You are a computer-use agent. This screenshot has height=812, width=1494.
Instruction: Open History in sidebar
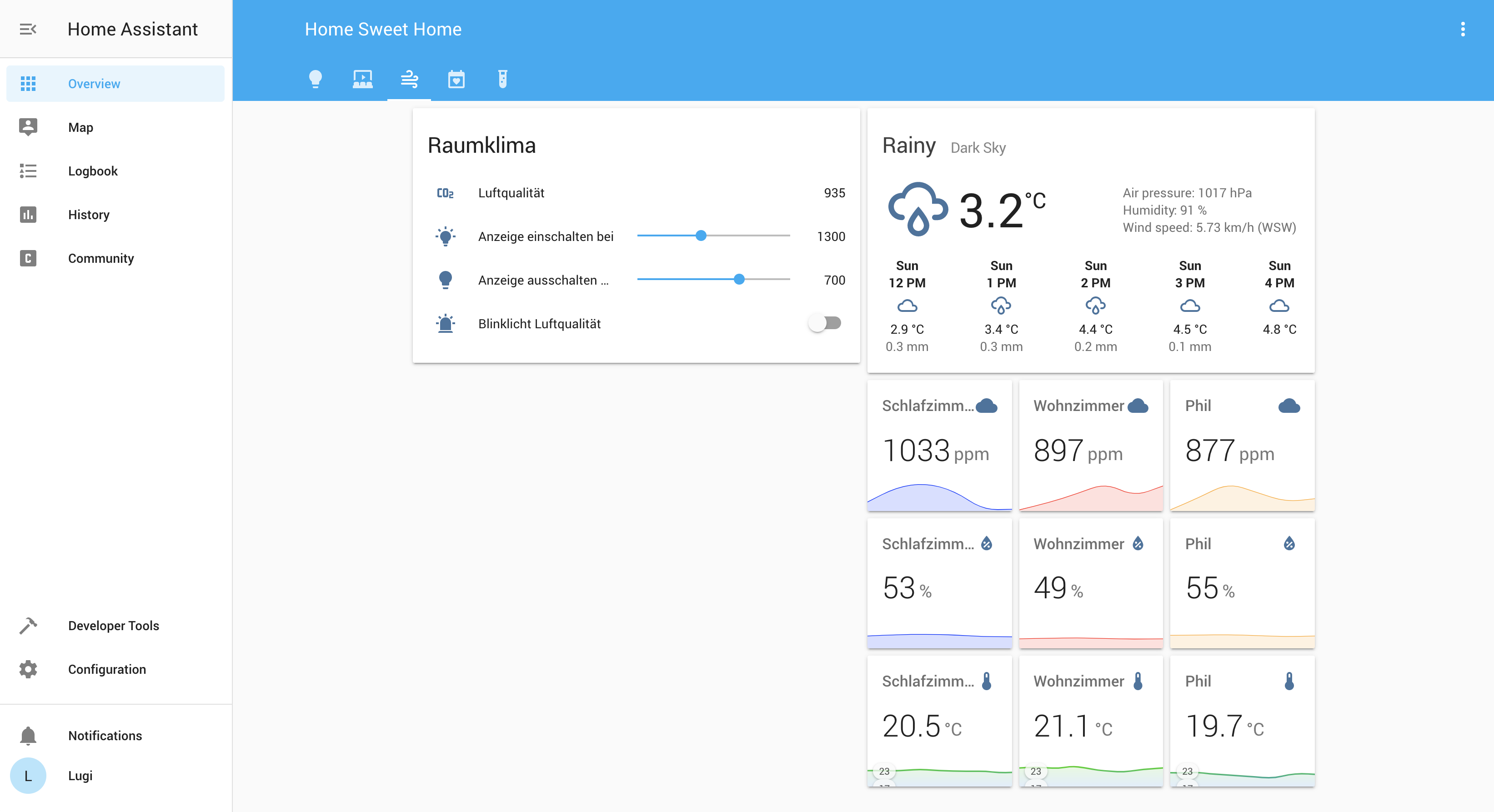tap(88, 215)
